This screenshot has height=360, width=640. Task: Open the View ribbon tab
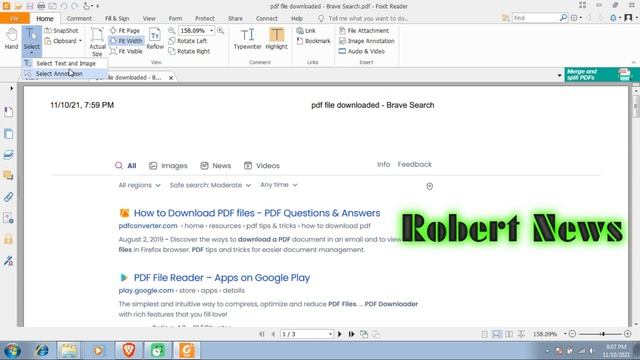pos(149,18)
